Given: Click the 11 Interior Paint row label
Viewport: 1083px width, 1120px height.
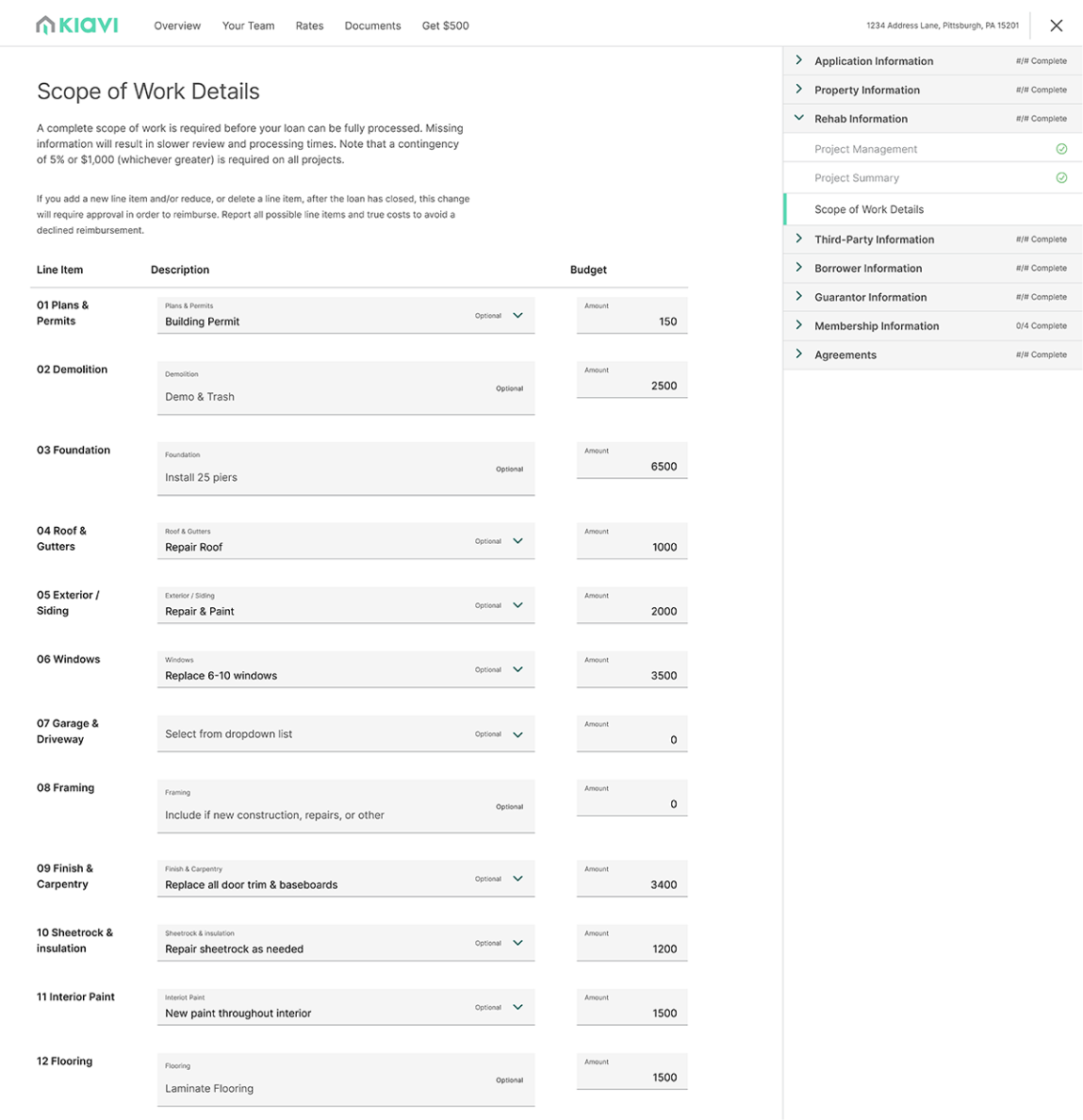Looking at the screenshot, I should pos(75,997).
